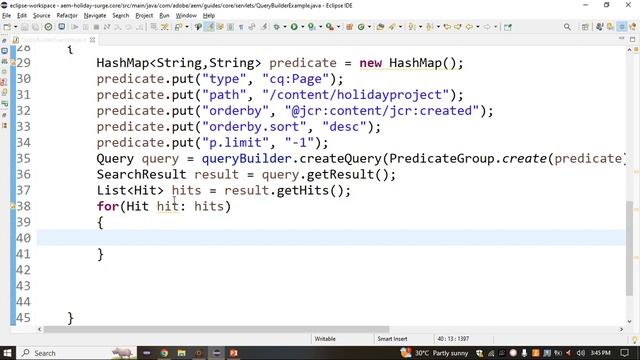Click line number 40 in gutter
This screenshot has height=360, width=640.
(23, 238)
